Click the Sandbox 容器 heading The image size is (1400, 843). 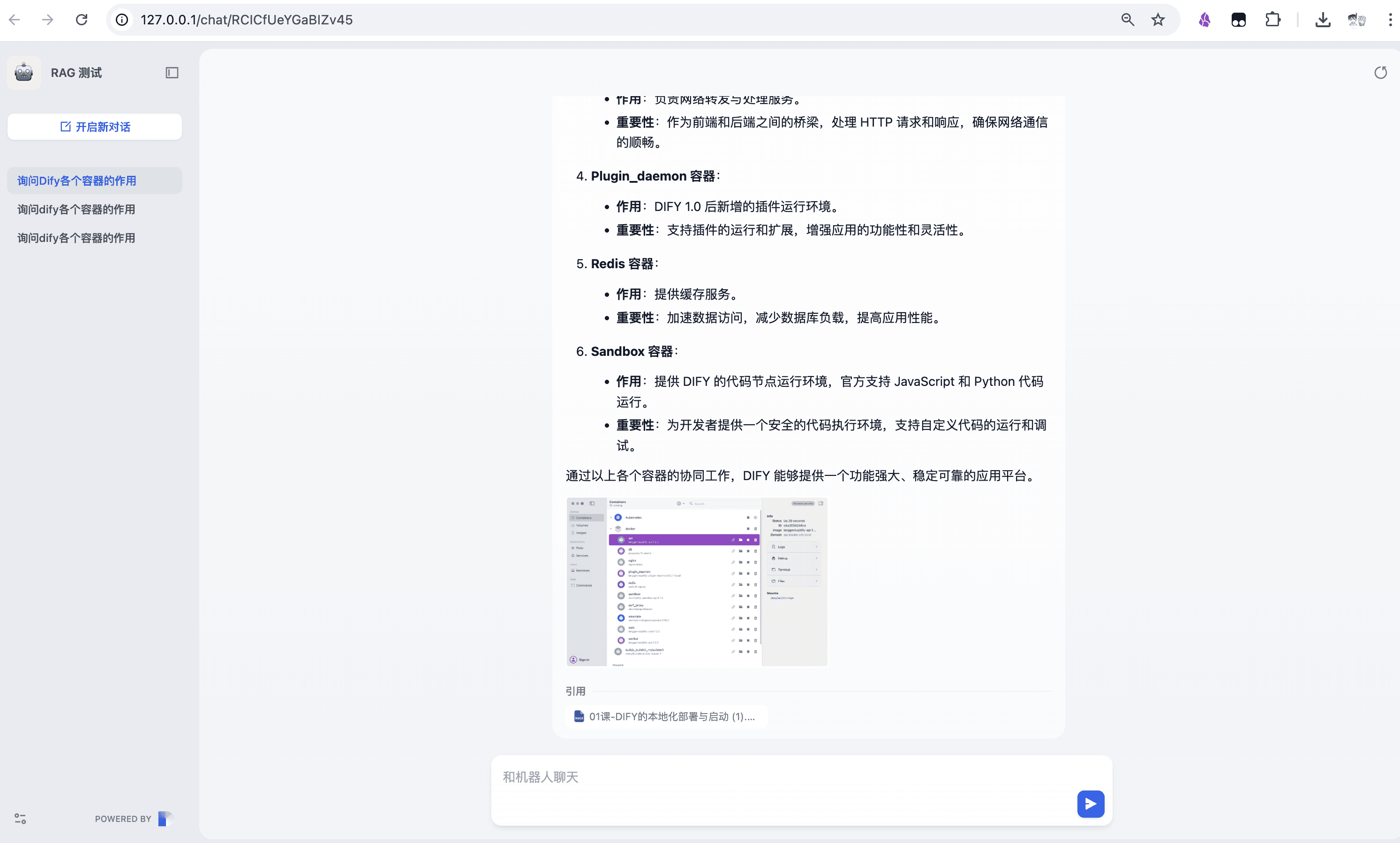(x=632, y=352)
